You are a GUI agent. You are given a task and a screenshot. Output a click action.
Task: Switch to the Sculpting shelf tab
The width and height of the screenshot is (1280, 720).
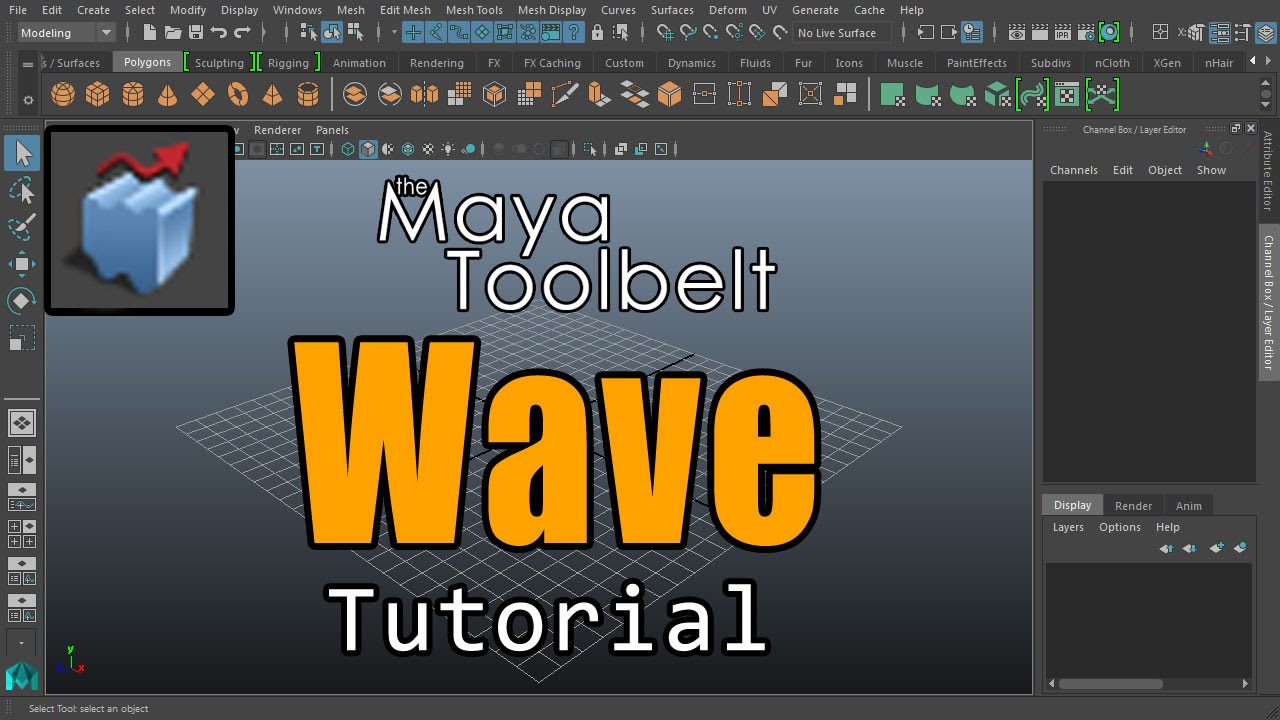tap(219, 63)
